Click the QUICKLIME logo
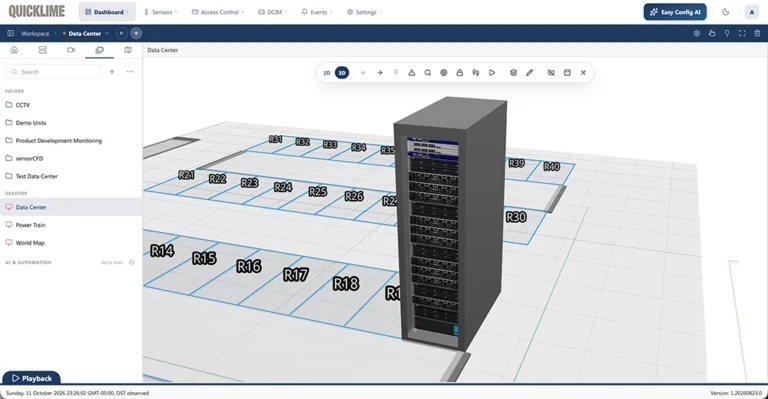 click(x=37, y=12)
